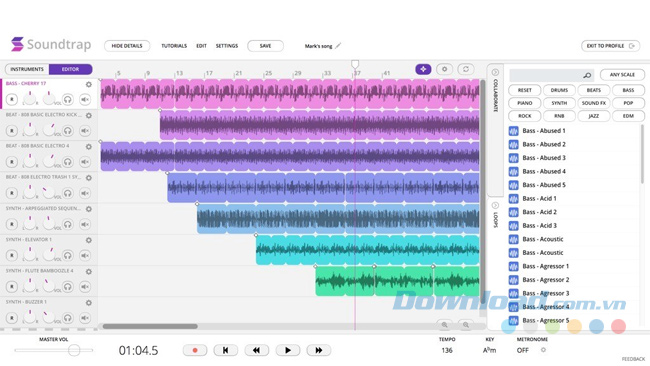Image resolution: width=650 pixels, height=366 pixels.
Task: Filter loops by Drums category
Action: [559, 90]
